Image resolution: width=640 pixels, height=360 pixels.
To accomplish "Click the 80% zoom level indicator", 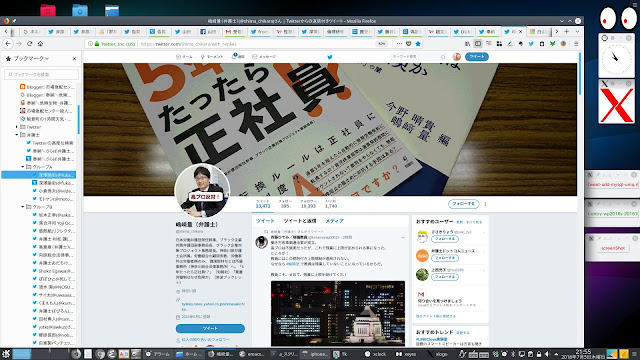I will click(381, 44).
